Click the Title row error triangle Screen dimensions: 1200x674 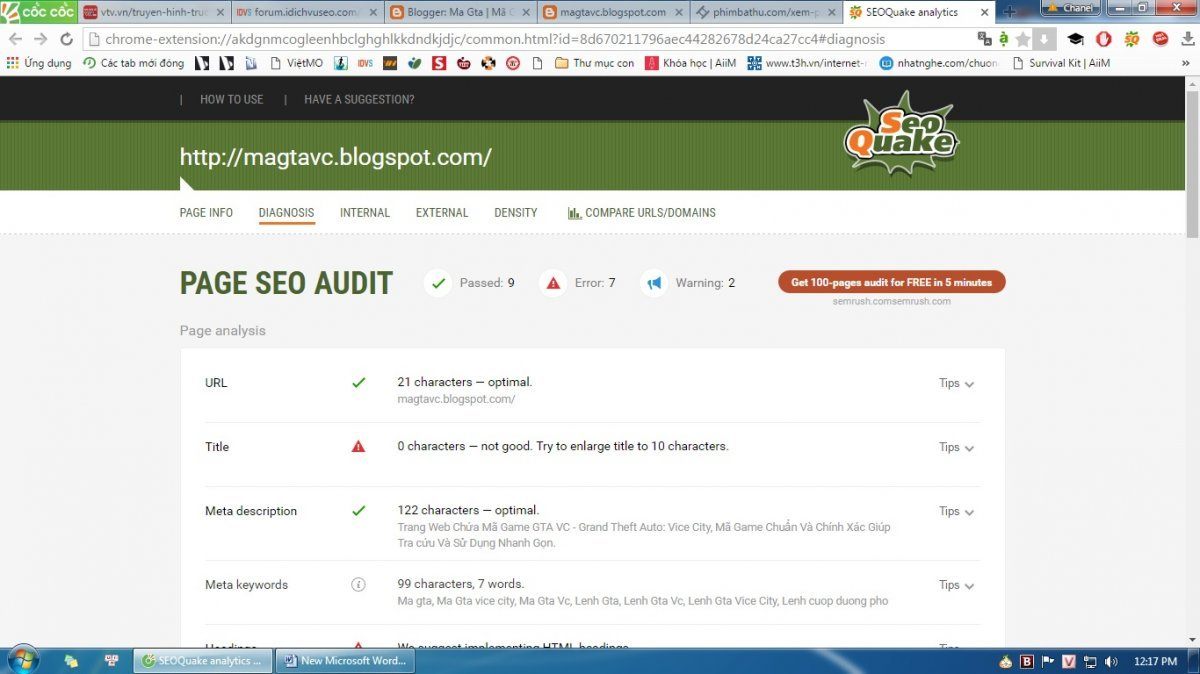(x=358, y=446)
